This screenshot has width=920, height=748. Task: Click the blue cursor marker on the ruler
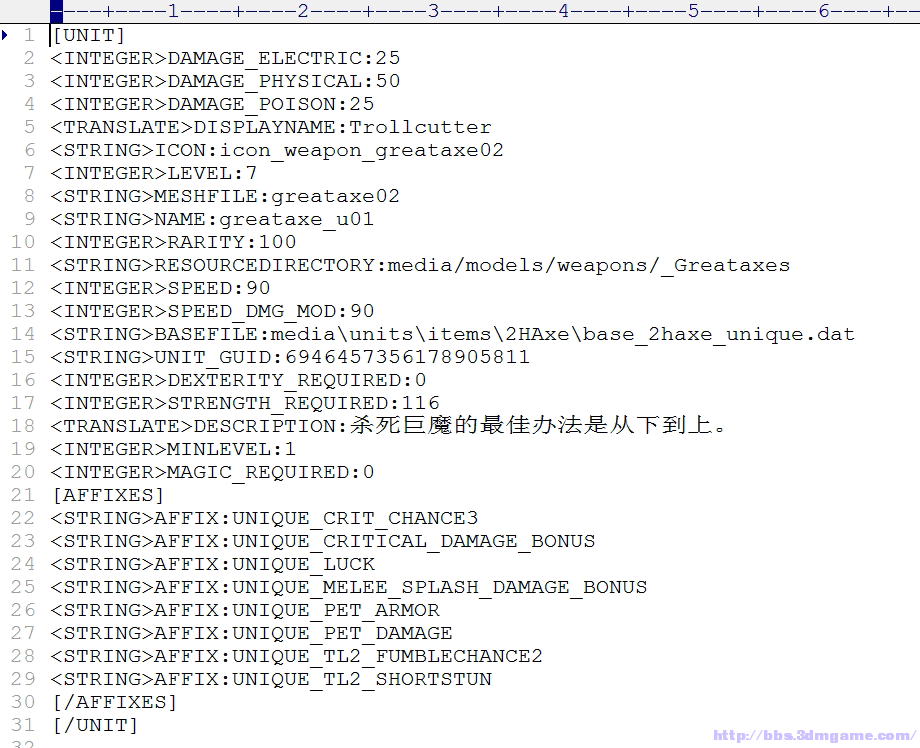(56, 11)
